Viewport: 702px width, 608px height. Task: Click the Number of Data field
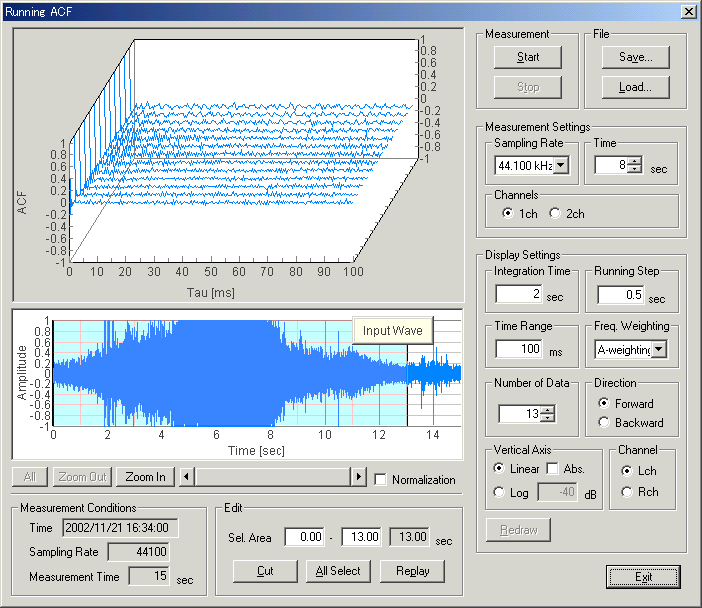520,413
